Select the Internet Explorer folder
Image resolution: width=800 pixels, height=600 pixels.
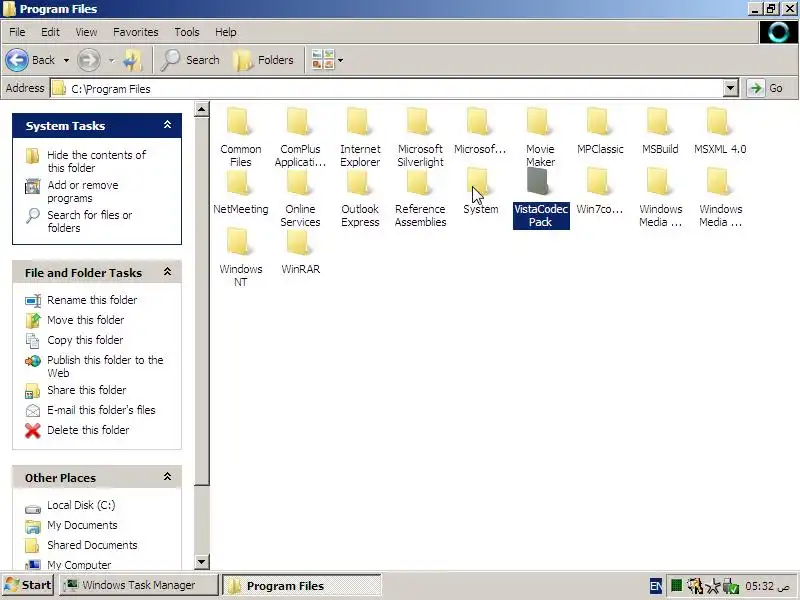coord(360,137)
